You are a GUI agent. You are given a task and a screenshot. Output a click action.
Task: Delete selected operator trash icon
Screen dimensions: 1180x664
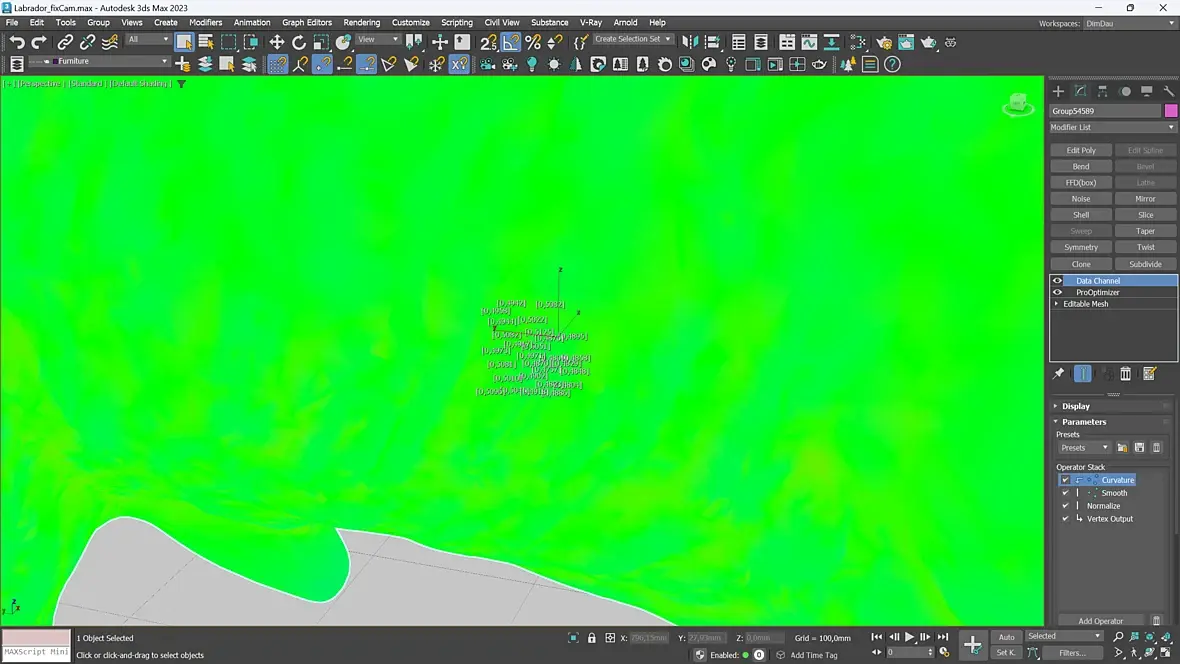[1157, 620]
